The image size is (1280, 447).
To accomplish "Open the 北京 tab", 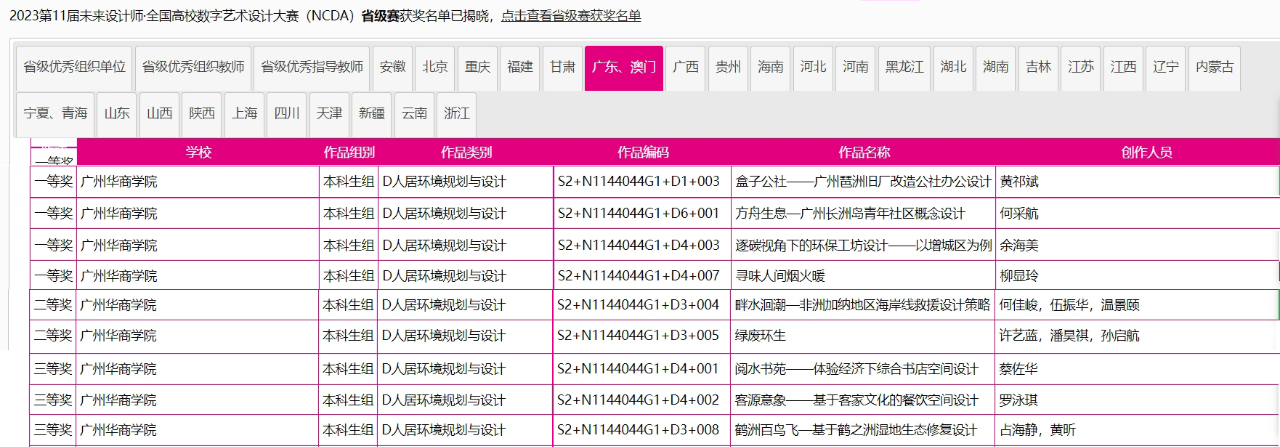I will pyautogui.click(x=435, y=68).
